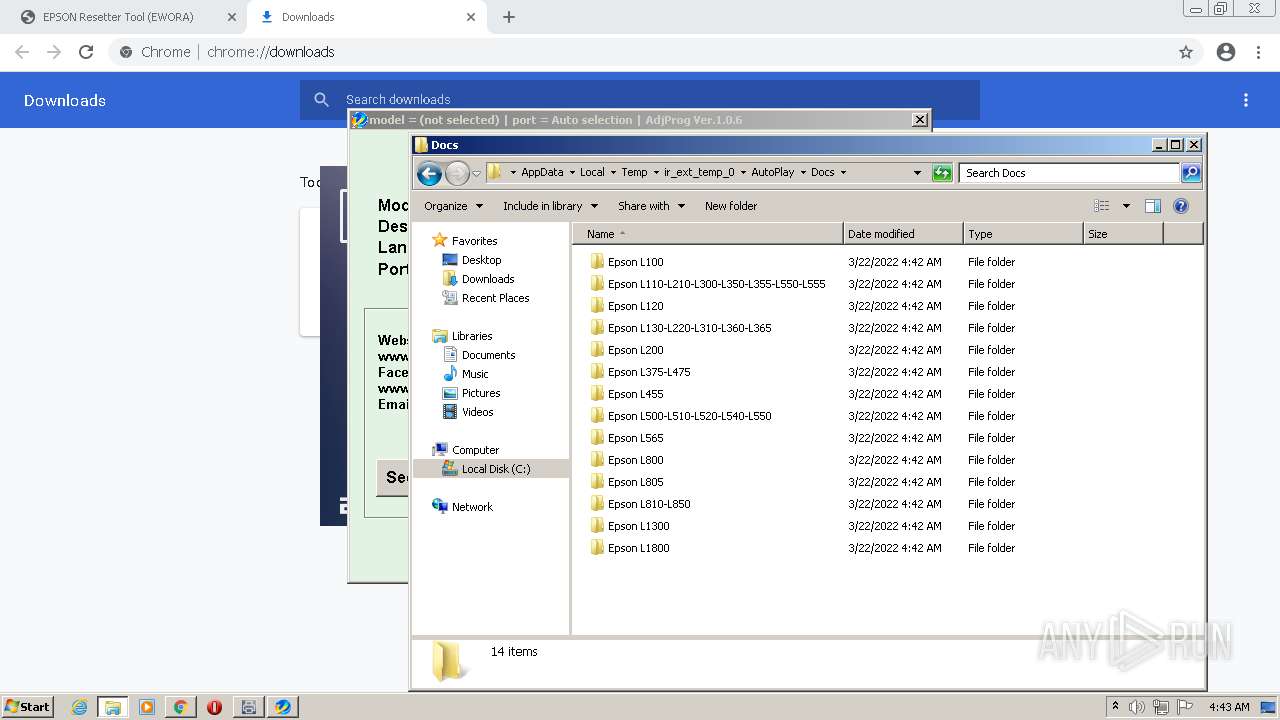The width and height of the screenshot is (1280, 720).
Task: Click the AutoPlay breadcrumb segment
Action: coord(773,172)
